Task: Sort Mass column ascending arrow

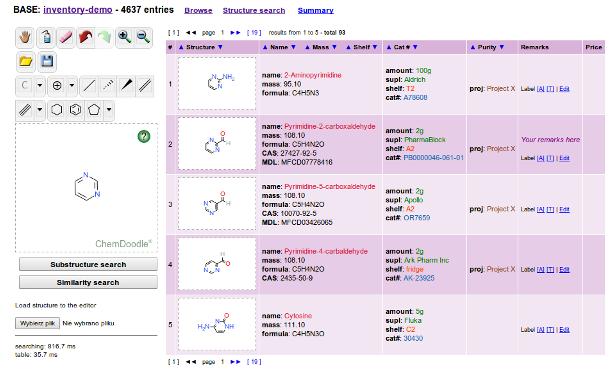Action: click(x=307, y=47)
